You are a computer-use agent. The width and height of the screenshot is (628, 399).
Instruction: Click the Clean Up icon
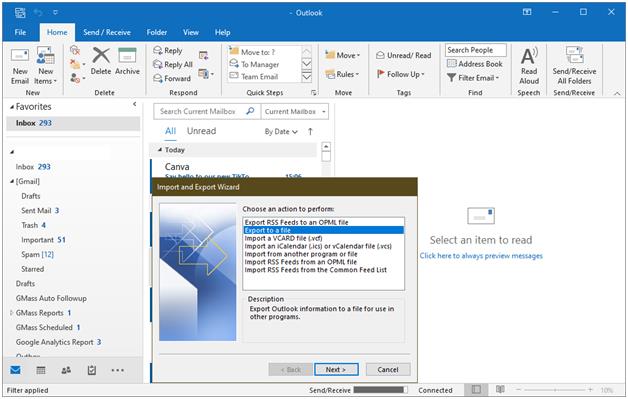pyautogui.click(x=75, y=64)
